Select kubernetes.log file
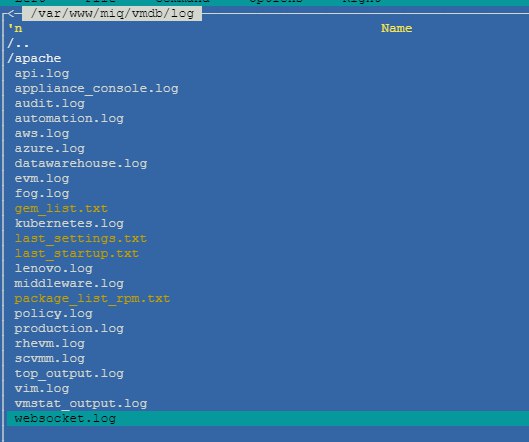The width and height of the screenshot is (529, 442). click(x=69, y=223)
